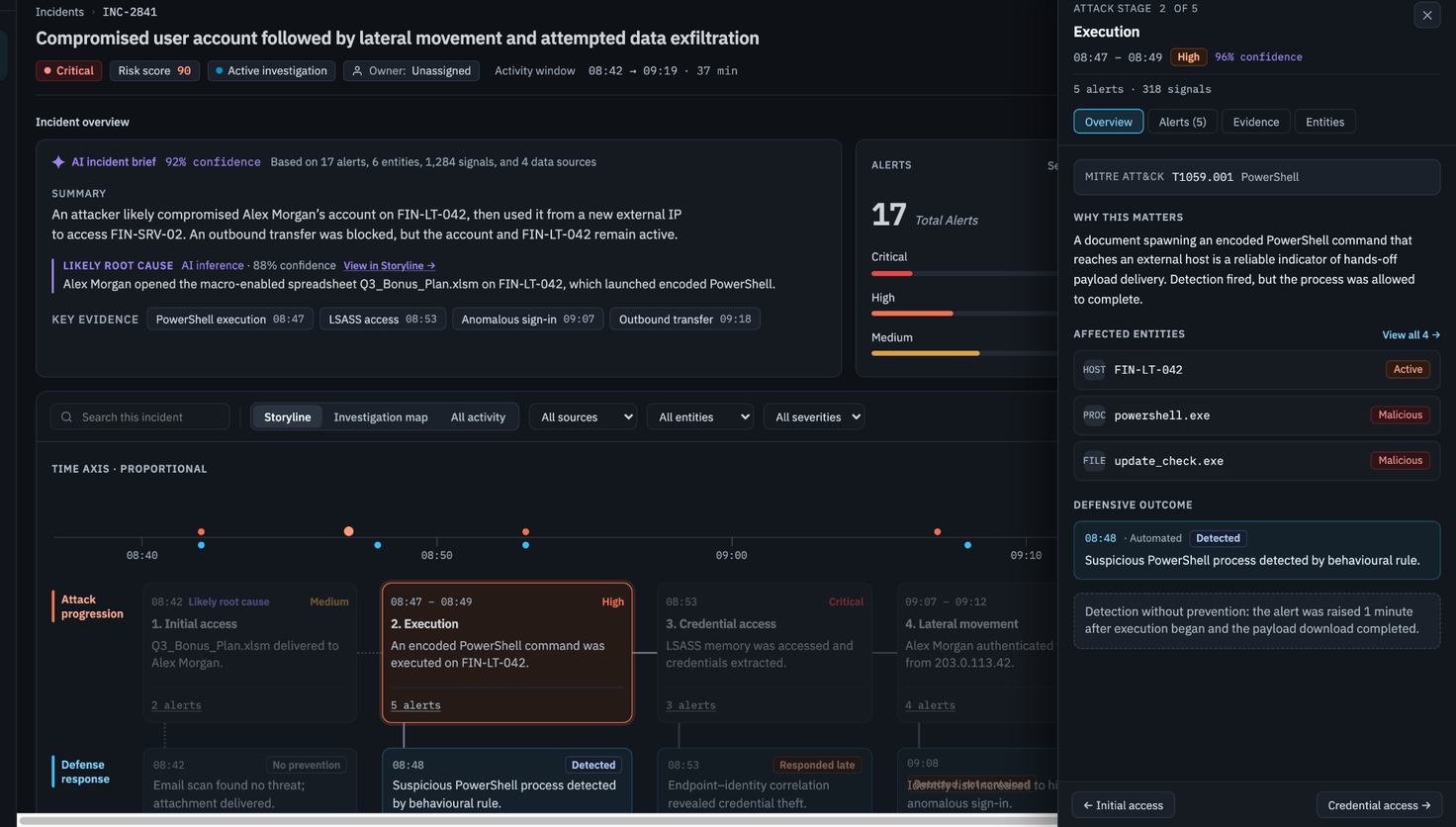The image size is (1456, 827).
Task: Open the All severities dropdown
Action: [x=814, y=417]
